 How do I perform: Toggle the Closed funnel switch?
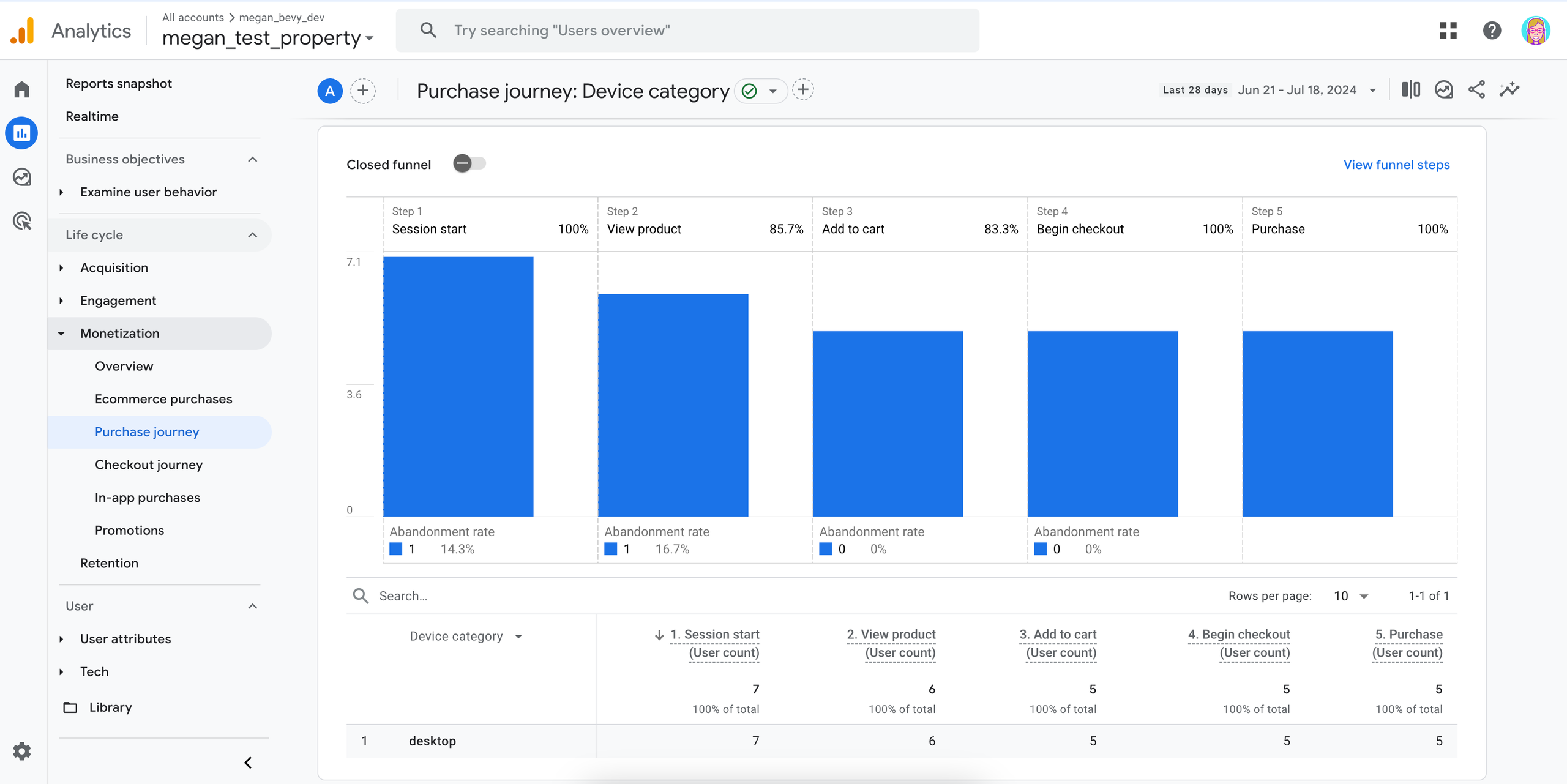469,163
